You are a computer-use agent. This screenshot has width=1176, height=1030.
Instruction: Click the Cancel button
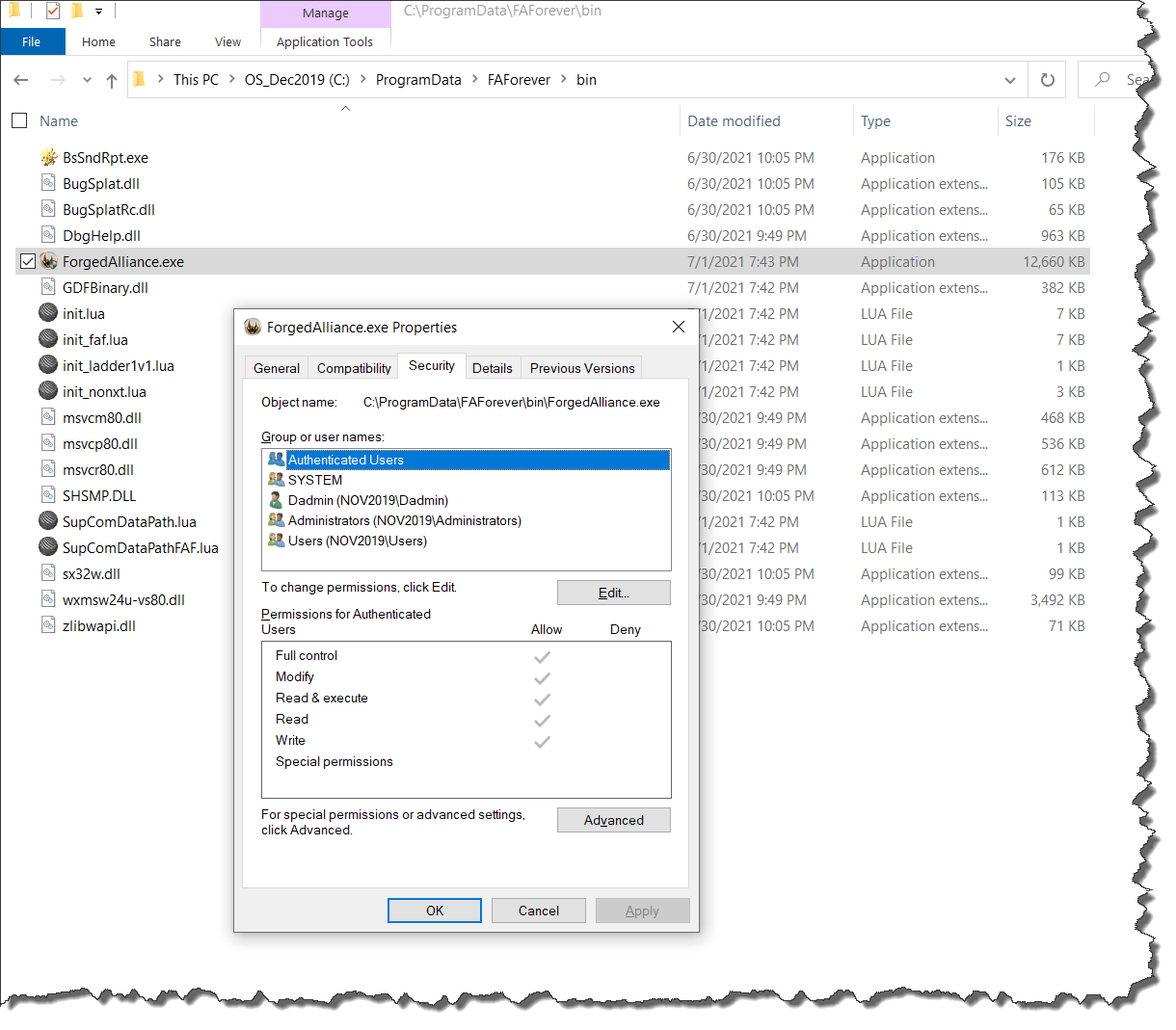[x=539, y=911]
